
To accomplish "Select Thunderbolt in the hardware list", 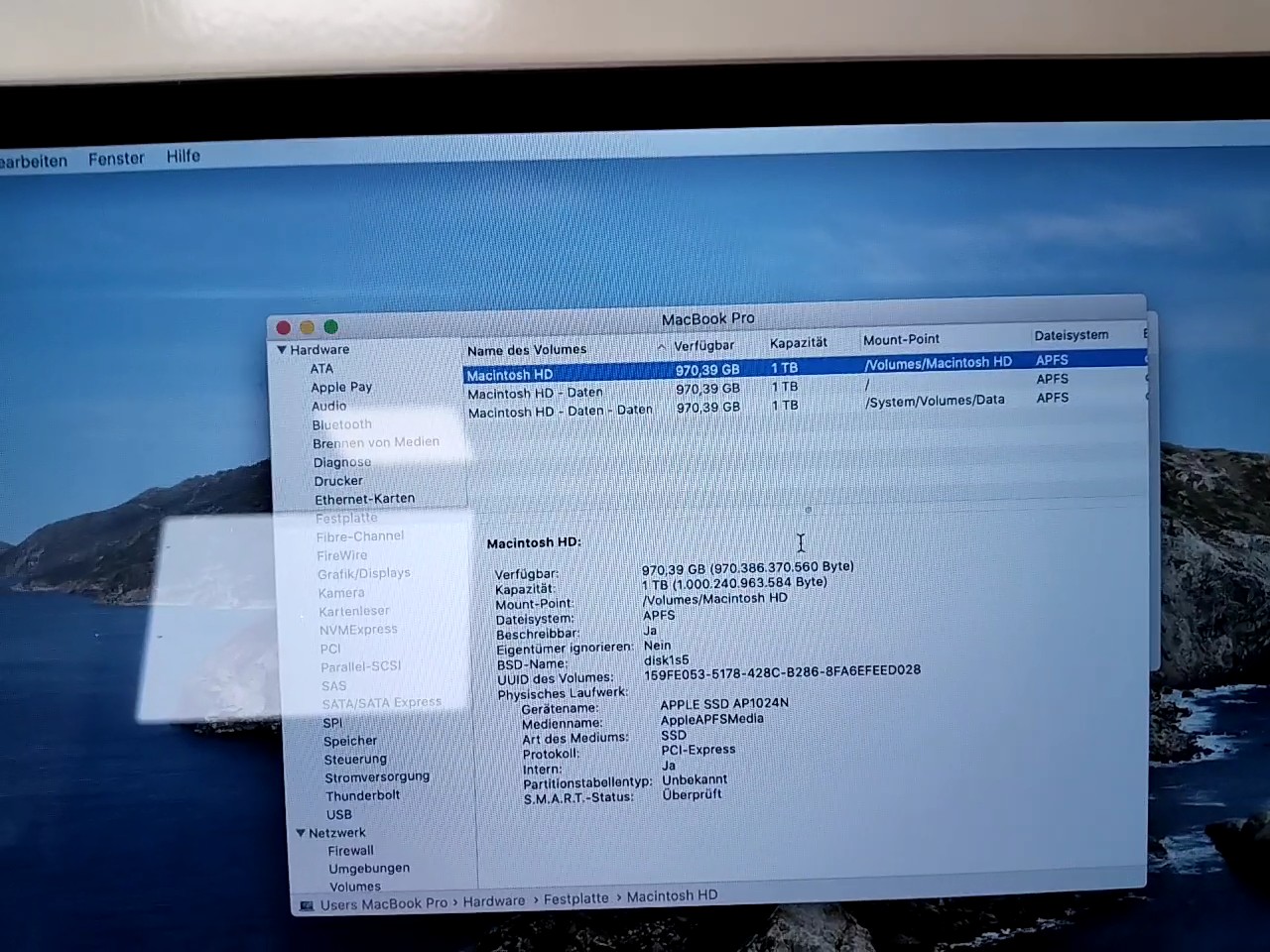I will (362, 795).
